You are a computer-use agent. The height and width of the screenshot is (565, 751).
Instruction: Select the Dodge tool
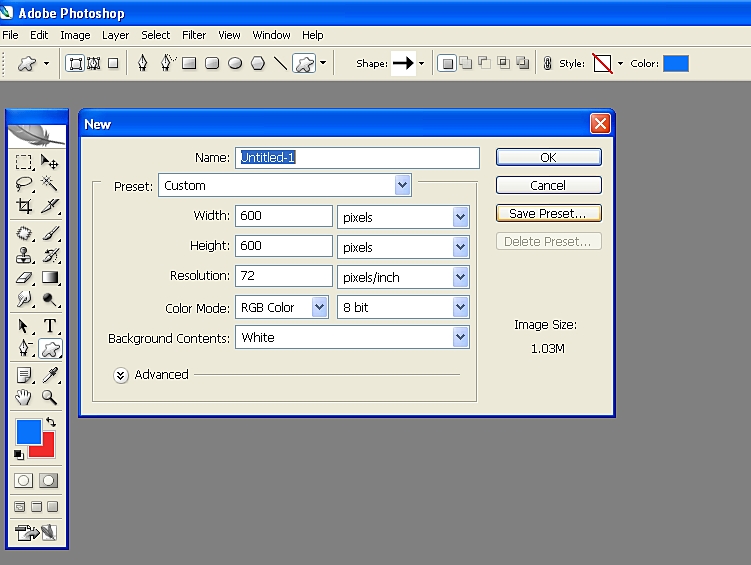50,300
